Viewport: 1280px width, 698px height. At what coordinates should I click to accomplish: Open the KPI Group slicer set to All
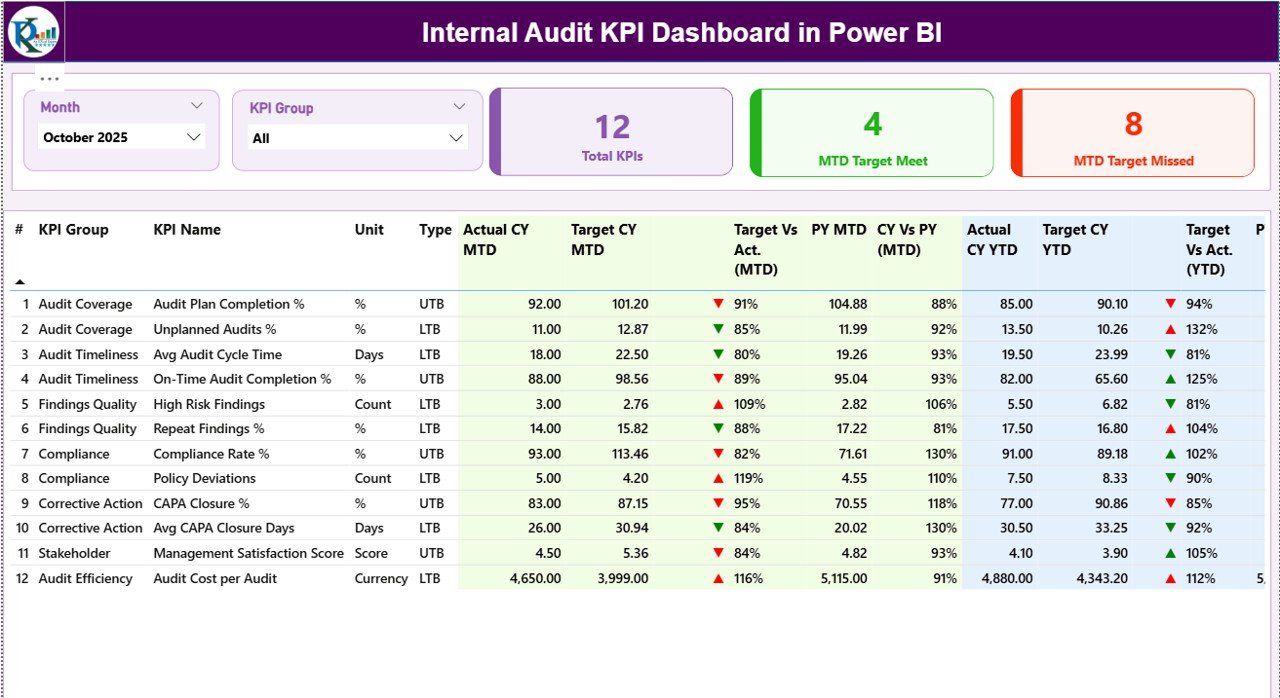[357, 138]
